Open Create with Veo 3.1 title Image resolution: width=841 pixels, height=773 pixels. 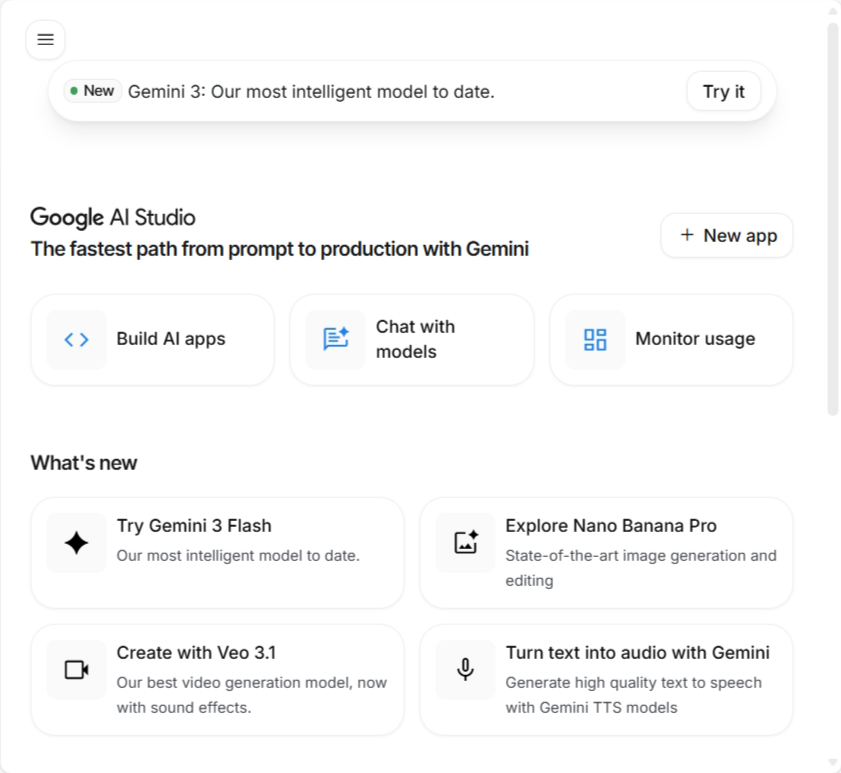(196, 653)
